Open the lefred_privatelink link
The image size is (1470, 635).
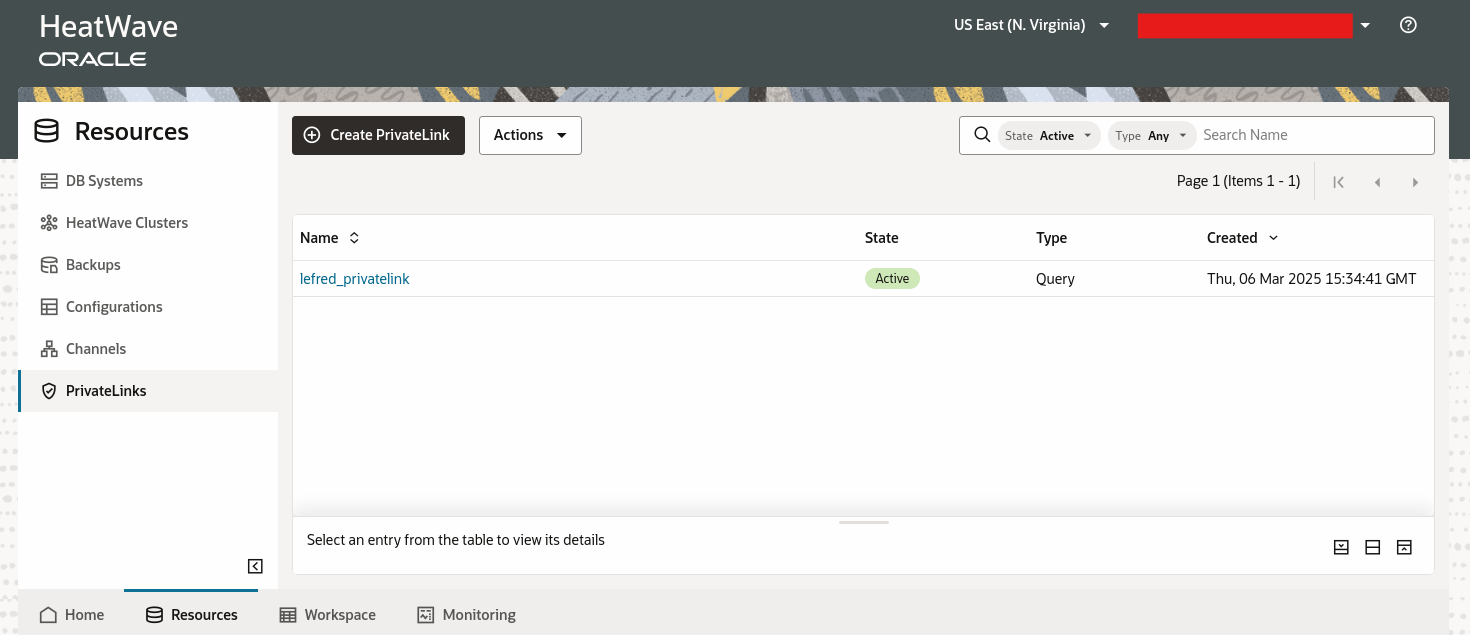click(355, 279)
